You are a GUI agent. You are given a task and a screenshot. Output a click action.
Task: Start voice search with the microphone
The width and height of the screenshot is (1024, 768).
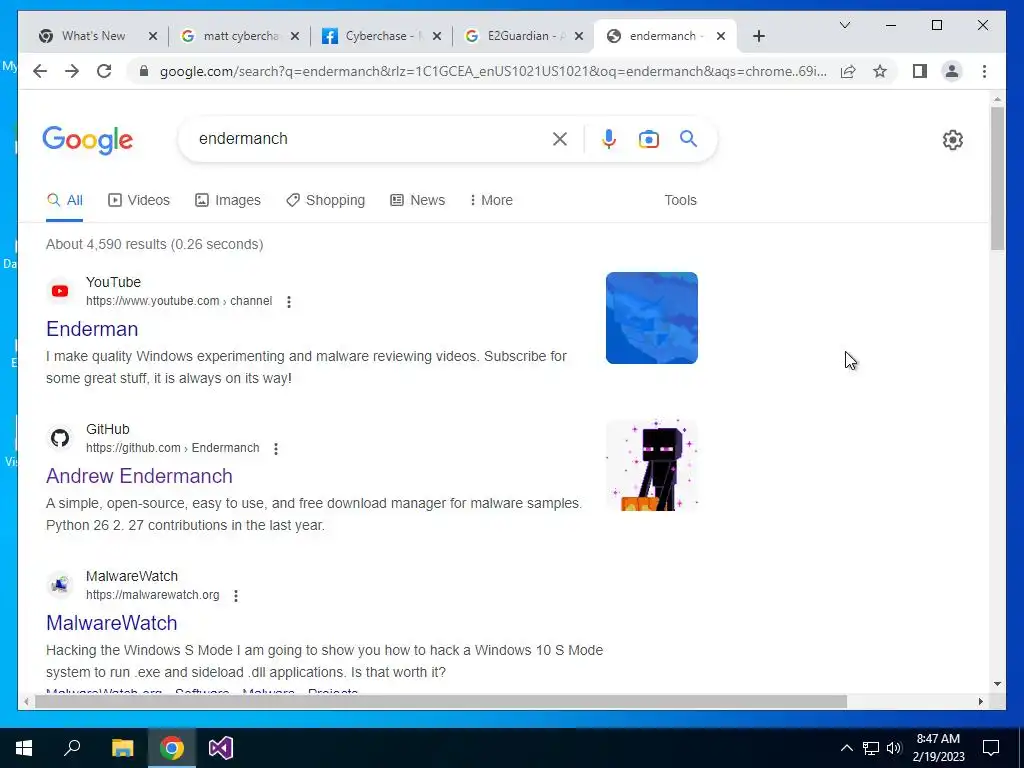click(609, 139)
